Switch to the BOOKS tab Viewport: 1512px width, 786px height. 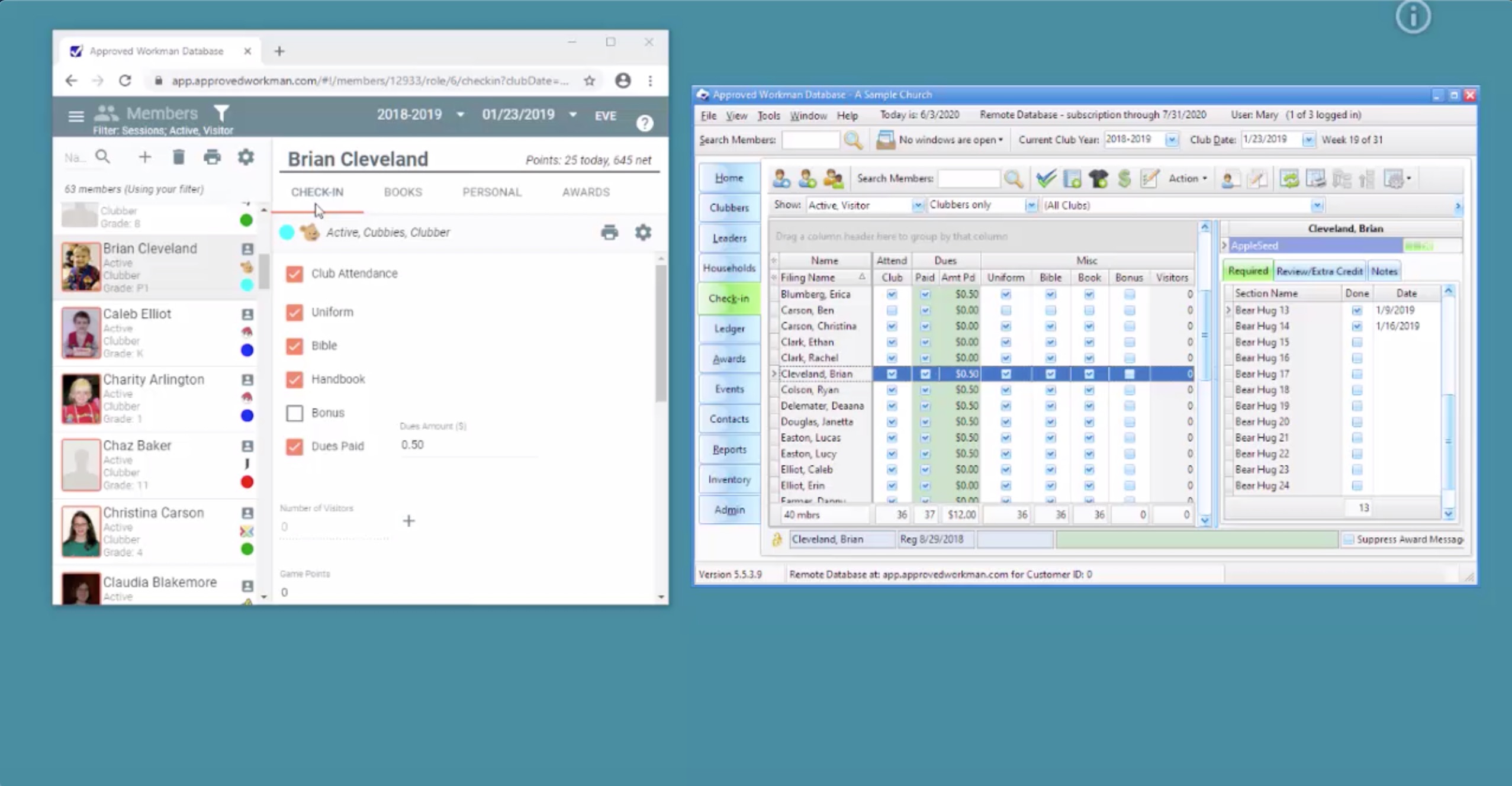403,192
